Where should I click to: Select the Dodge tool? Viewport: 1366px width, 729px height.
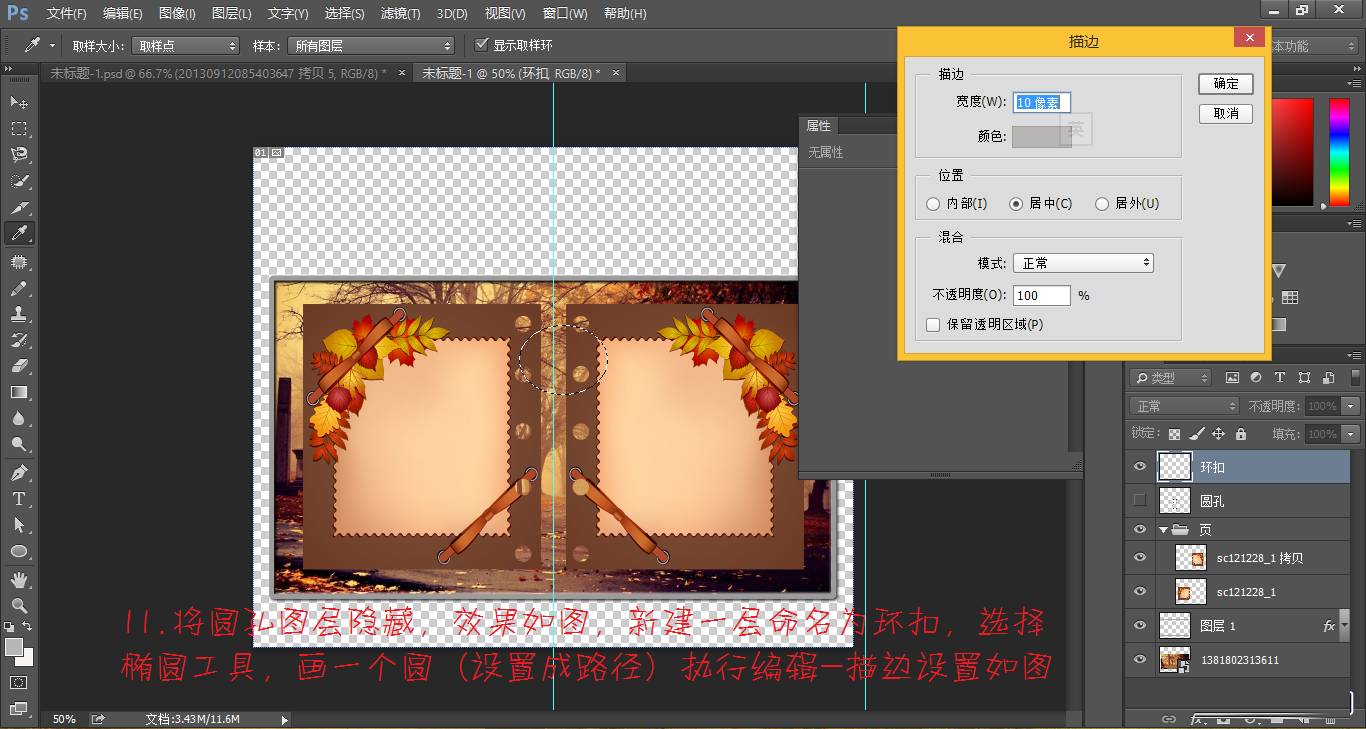point(19,445)
